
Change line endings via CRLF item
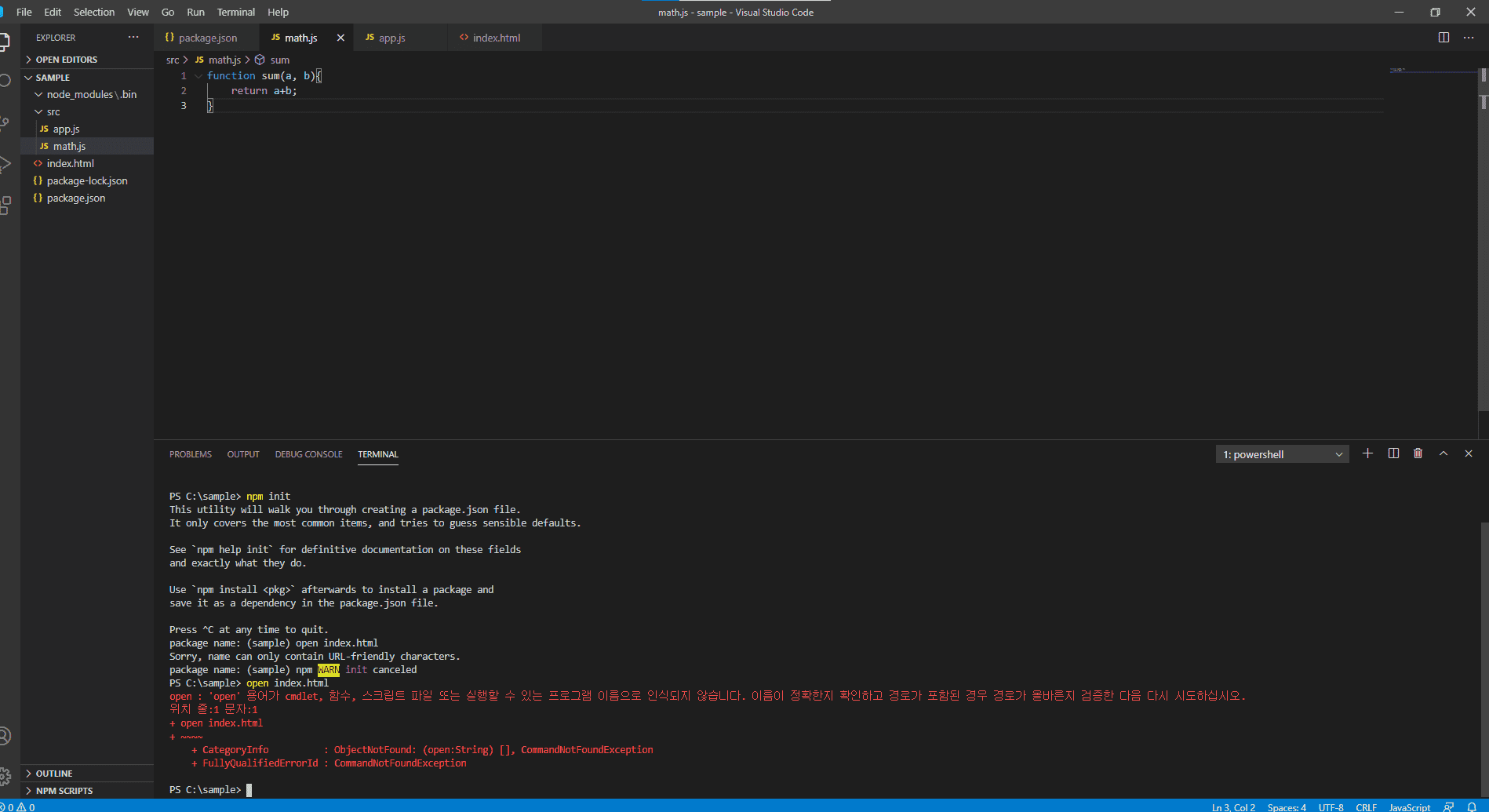click(1366, 807)
